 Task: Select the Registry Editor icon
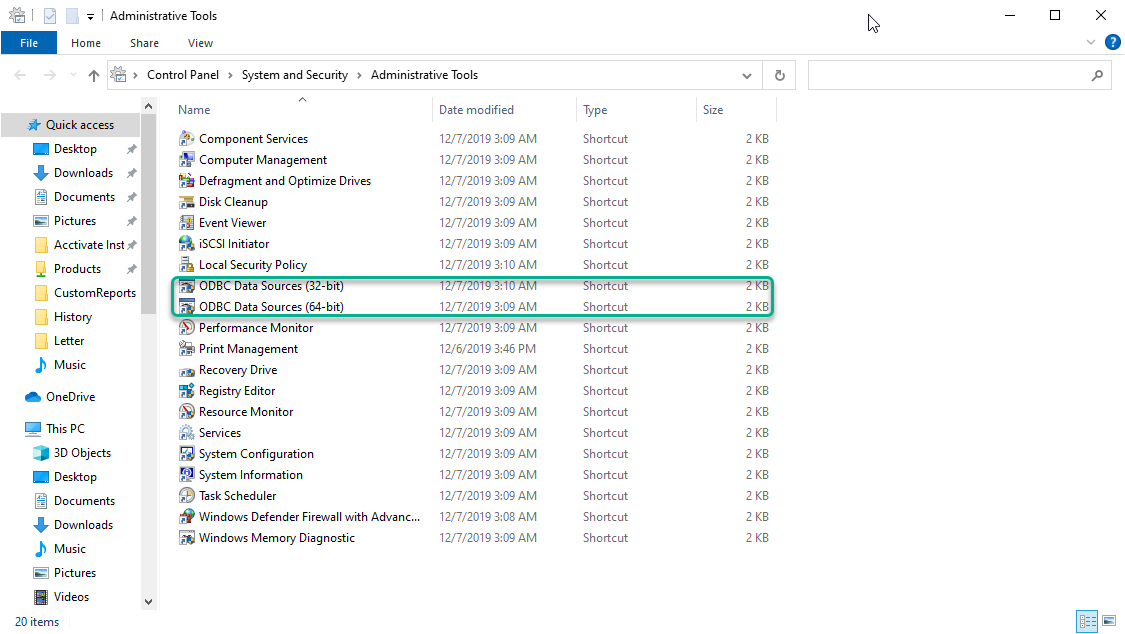tap(187, 390)
